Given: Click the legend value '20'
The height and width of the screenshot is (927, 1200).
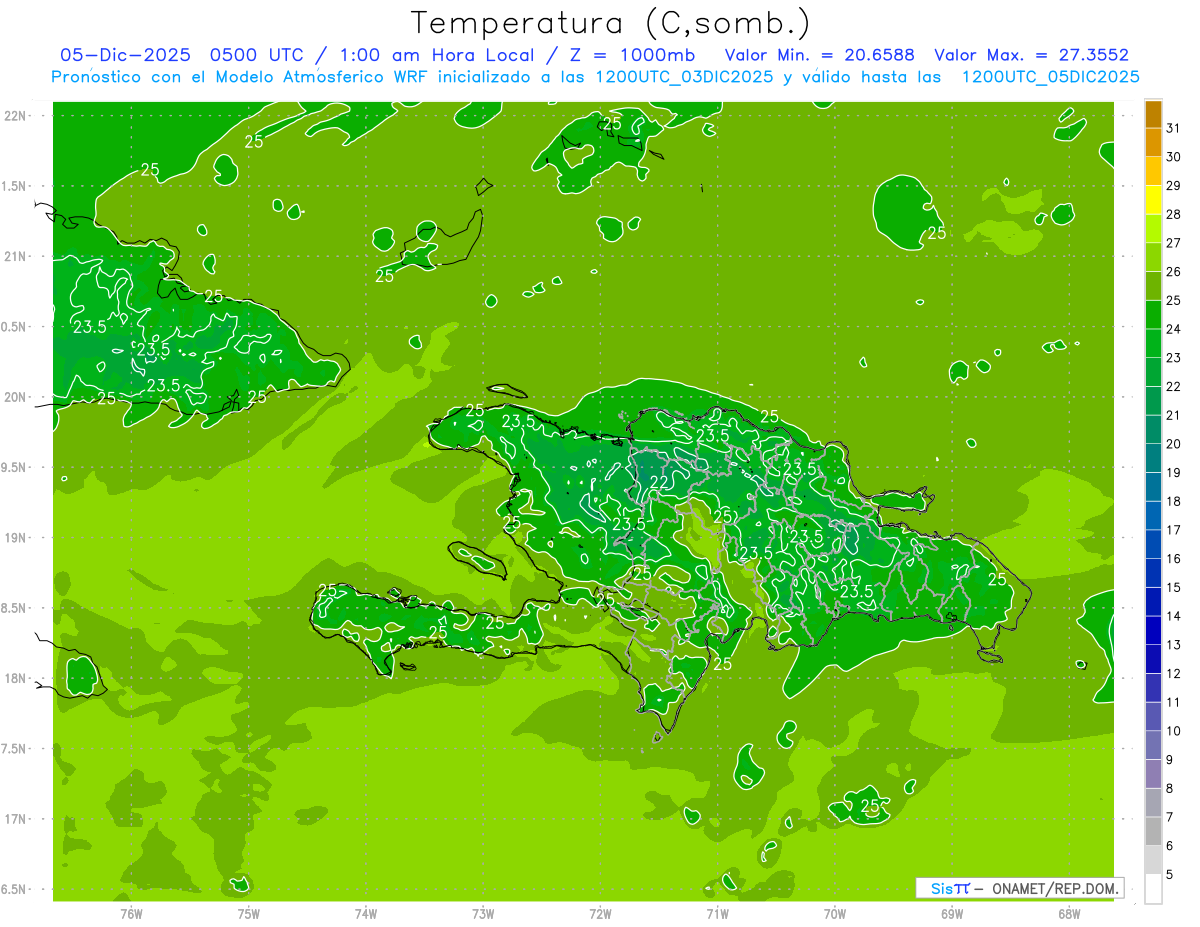Looking at the screenshot, I should tap(1173, 443).
